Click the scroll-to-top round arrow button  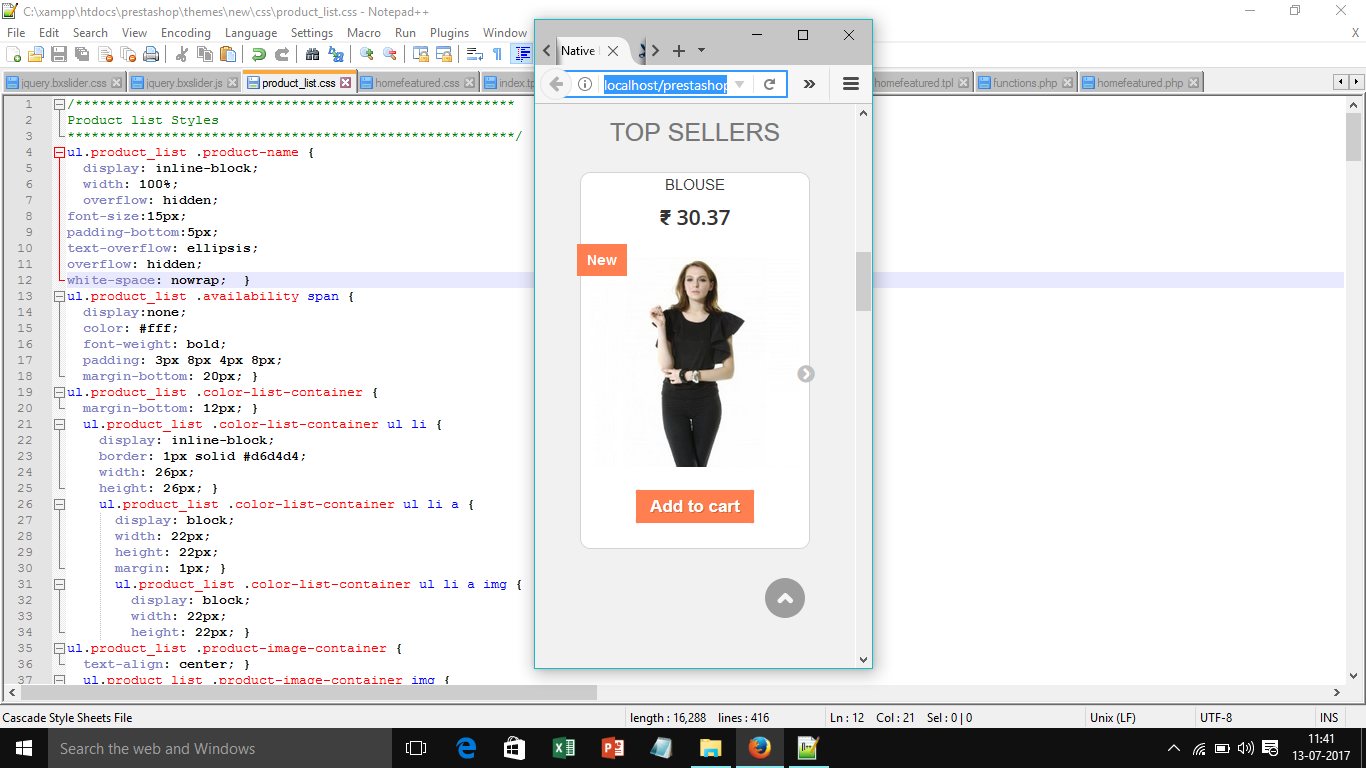tap(785, 598)
